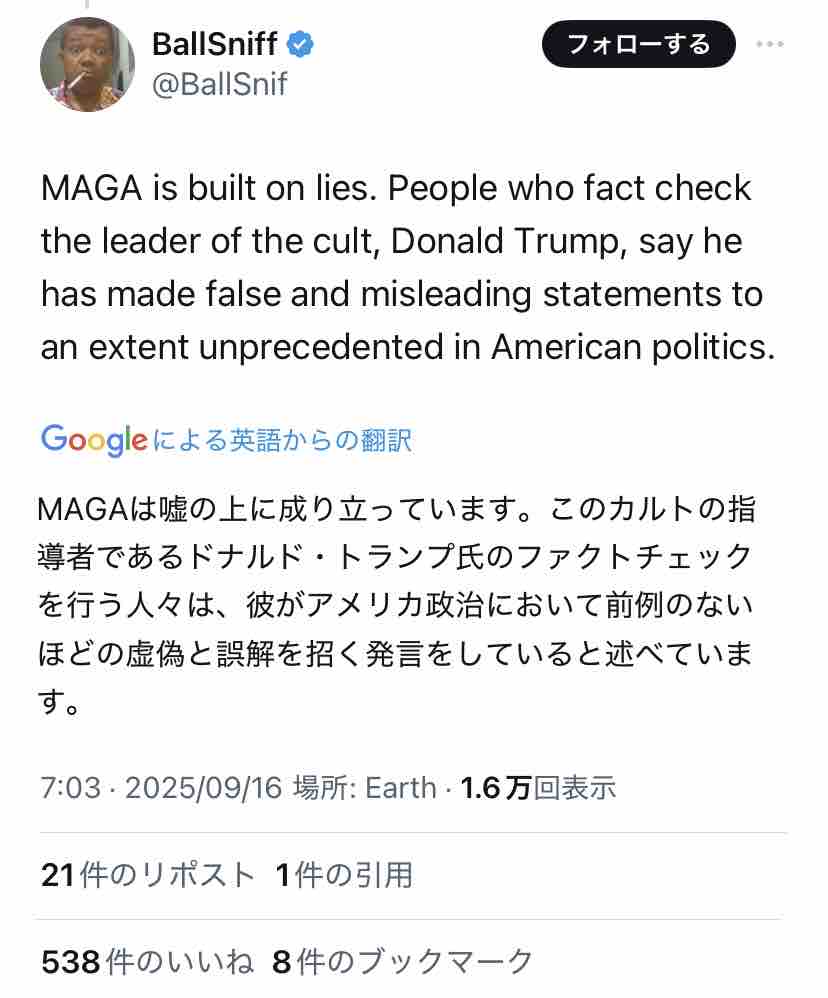Viewport: 828px width, 998px height.
Task: Open the three-dot more options menu
Action: (770, 44)
